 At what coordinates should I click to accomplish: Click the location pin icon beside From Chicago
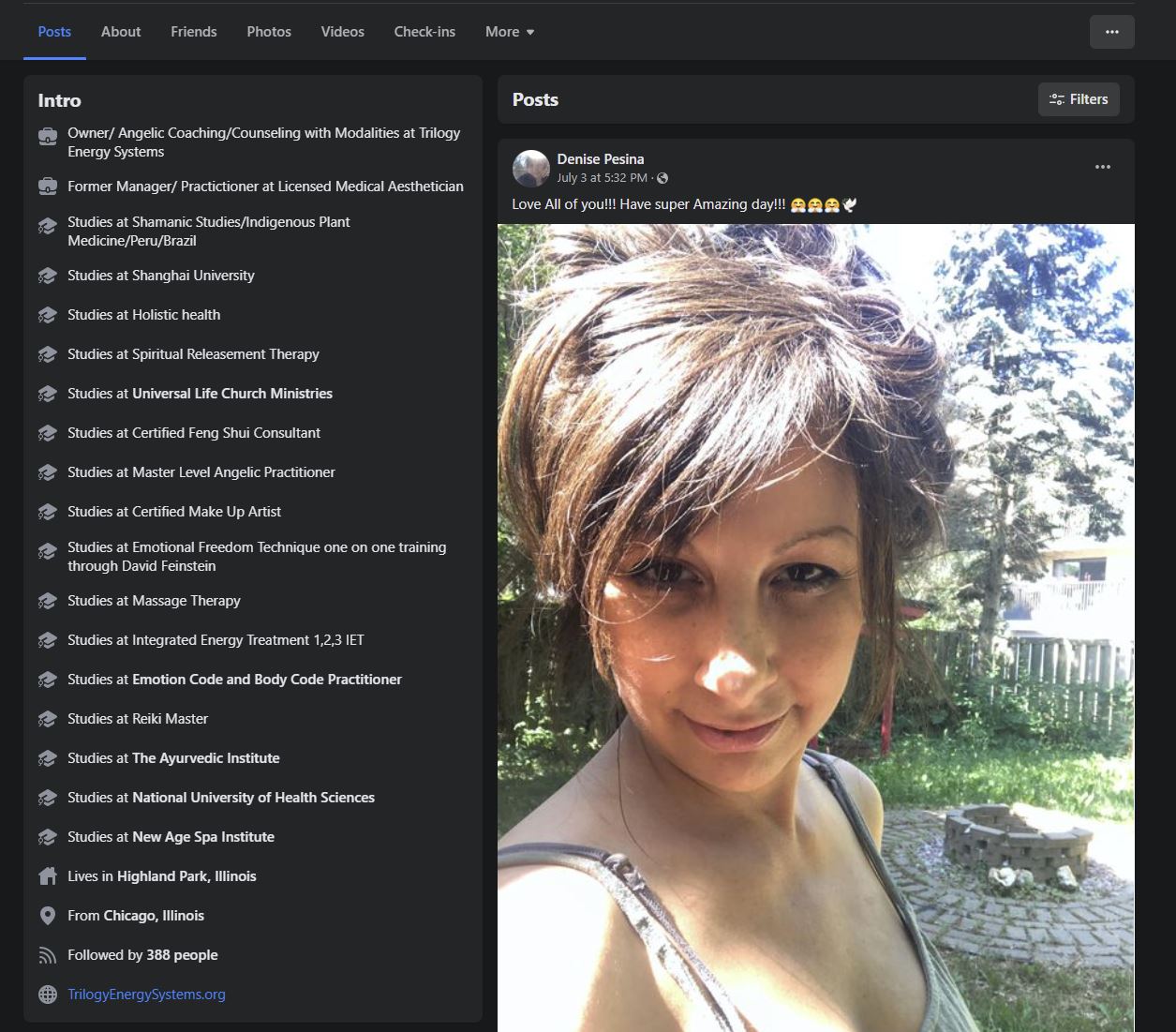pos(48,916)
